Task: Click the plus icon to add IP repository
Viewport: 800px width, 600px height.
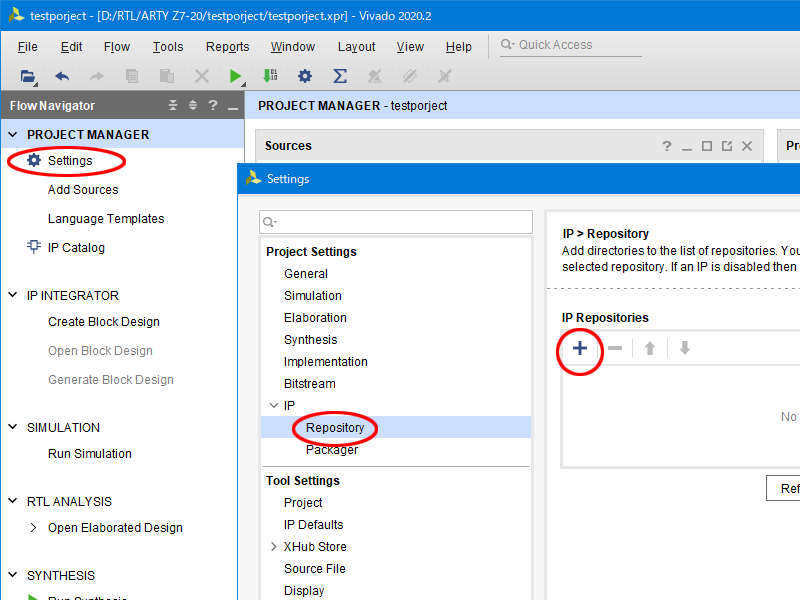Action: point(579,348)
